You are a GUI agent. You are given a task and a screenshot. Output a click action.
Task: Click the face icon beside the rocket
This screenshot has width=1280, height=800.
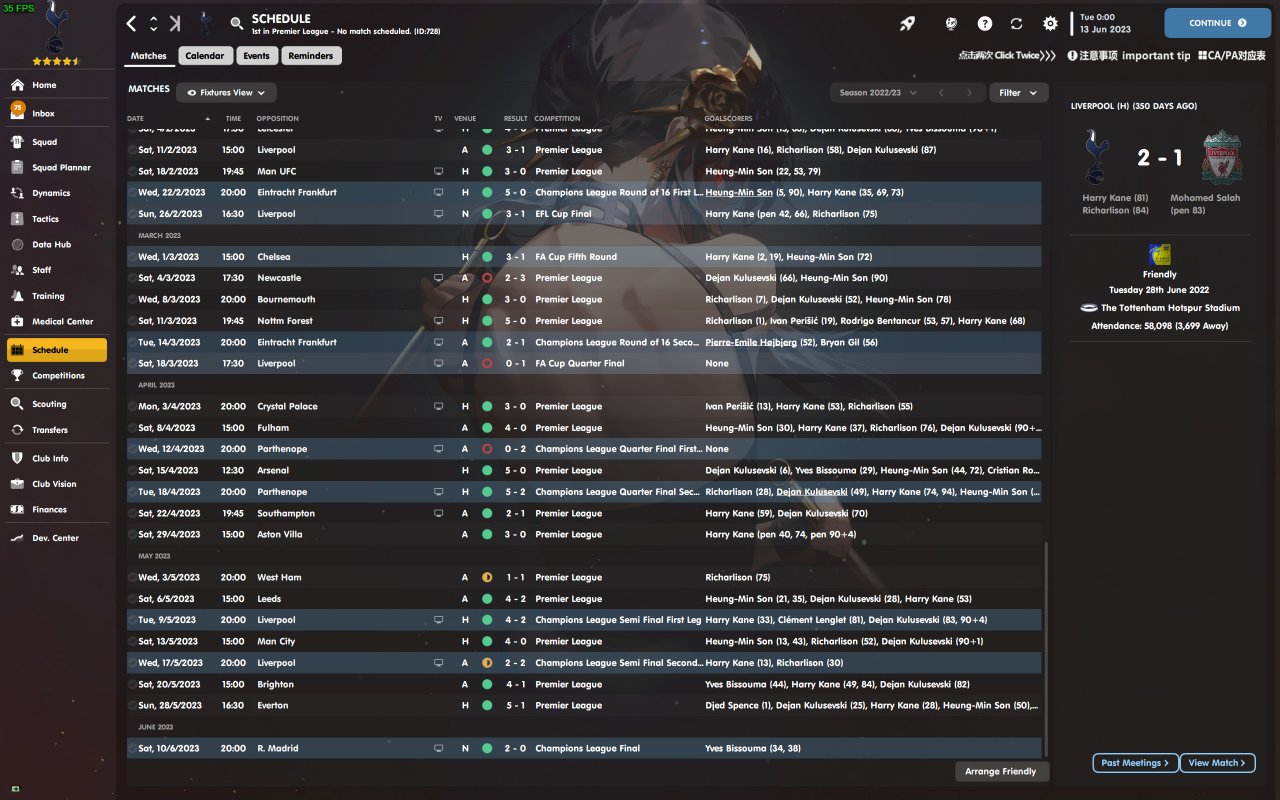(x=952, y=23)
